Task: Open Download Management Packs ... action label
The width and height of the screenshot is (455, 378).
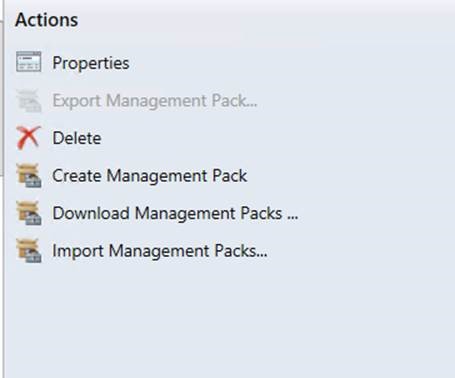Action: pos(175,213)
